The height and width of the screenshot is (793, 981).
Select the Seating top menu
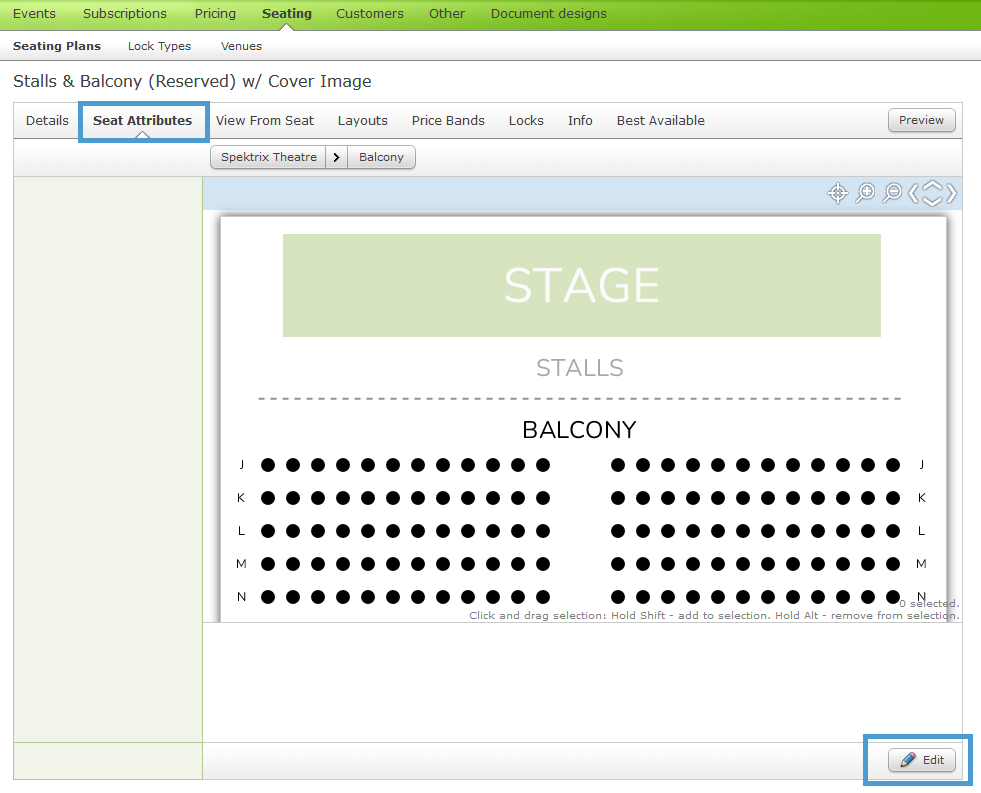pyautogui.click(x=287, y=14)
